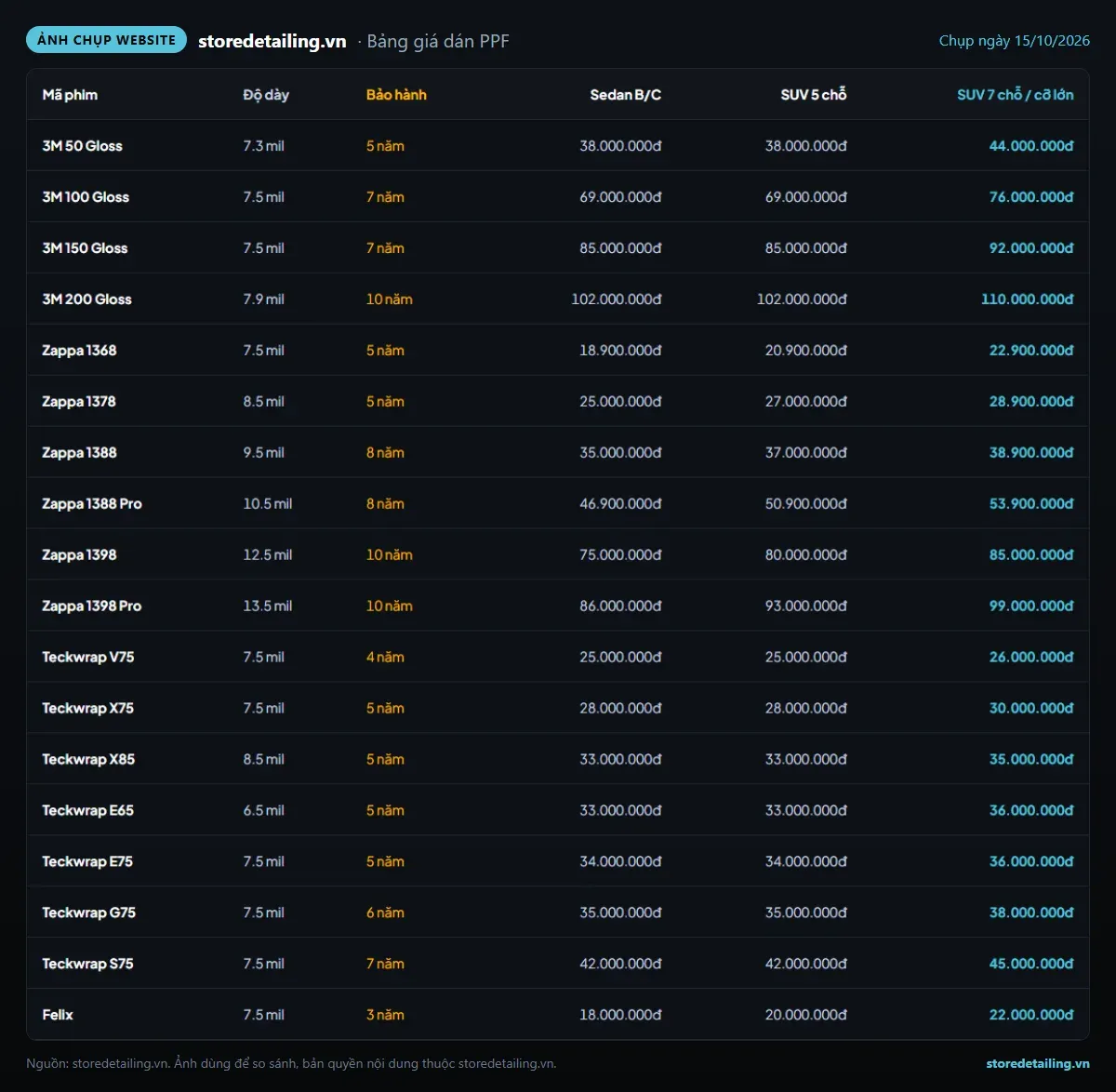Image resolution: width=1116 pixels, height=1092 pixels.
Task: Click the 'ẢNH CHỤP WEBSITE' badge
Action: [x=107, y=40]
